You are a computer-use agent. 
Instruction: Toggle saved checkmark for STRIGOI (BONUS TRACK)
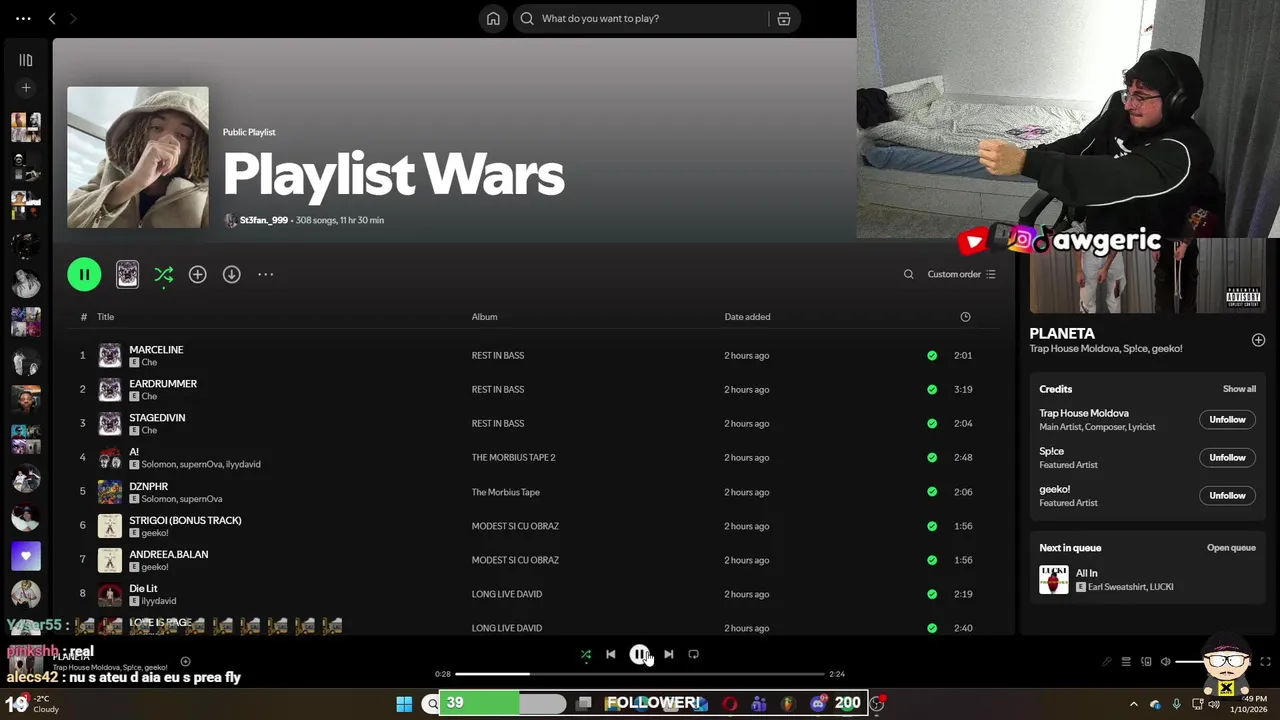click(x=932, y=526)
